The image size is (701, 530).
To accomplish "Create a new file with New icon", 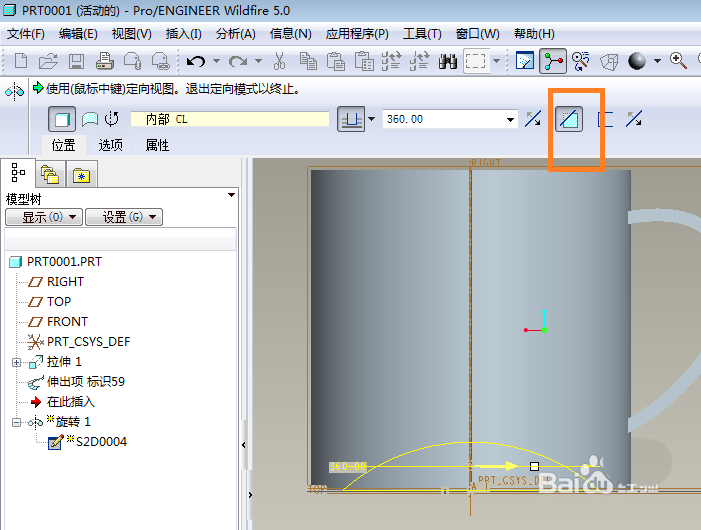I will pos(21,61).
